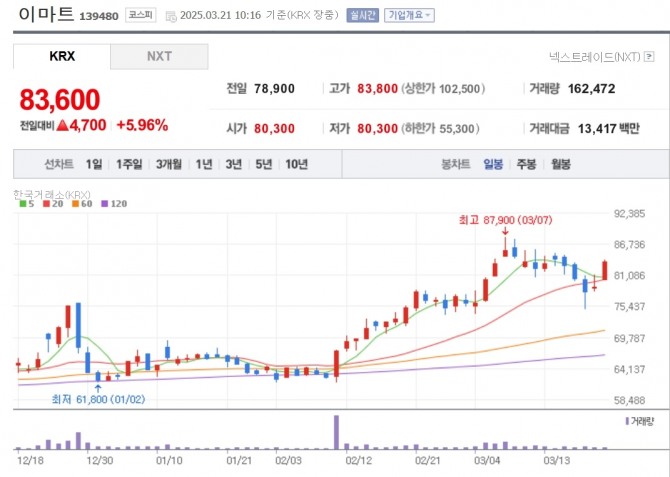
Task: Click the 실시간 badge
Action: pyautogui.click(x=363, y=16)
